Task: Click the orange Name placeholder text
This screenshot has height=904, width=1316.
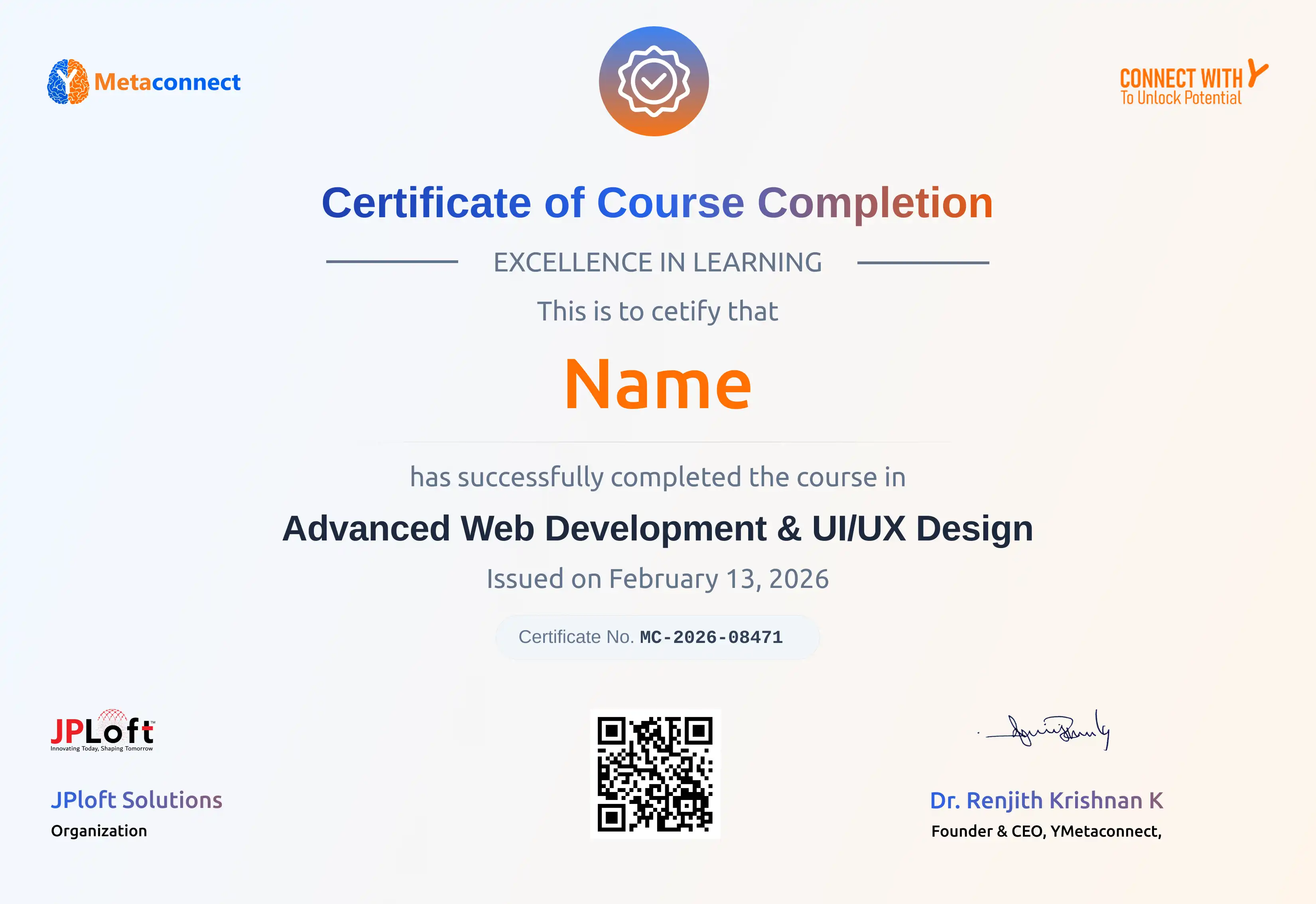Action: tap(658, 385)
